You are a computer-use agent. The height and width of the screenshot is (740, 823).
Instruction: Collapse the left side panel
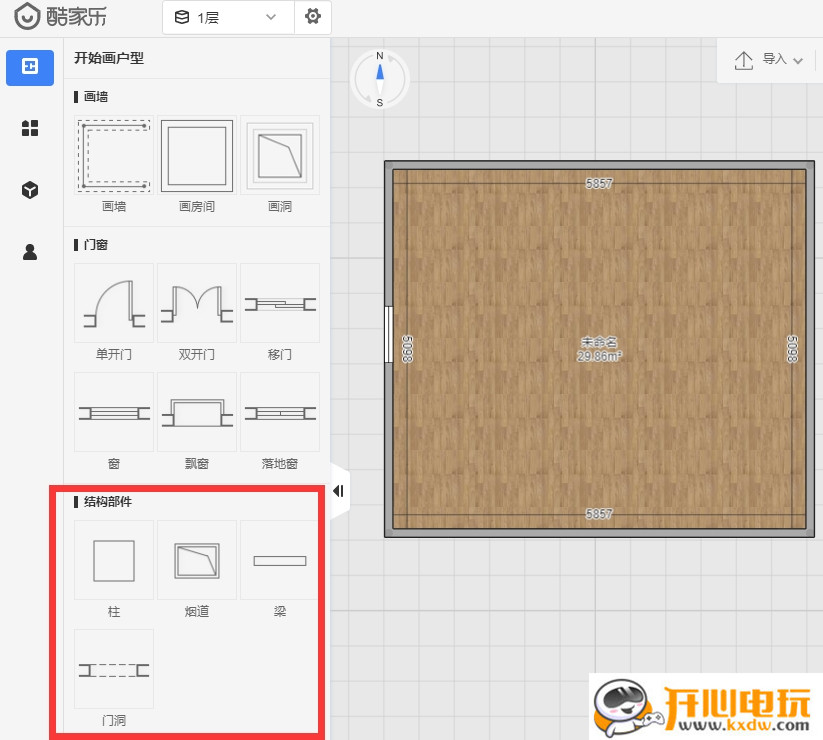pos(338,491)
